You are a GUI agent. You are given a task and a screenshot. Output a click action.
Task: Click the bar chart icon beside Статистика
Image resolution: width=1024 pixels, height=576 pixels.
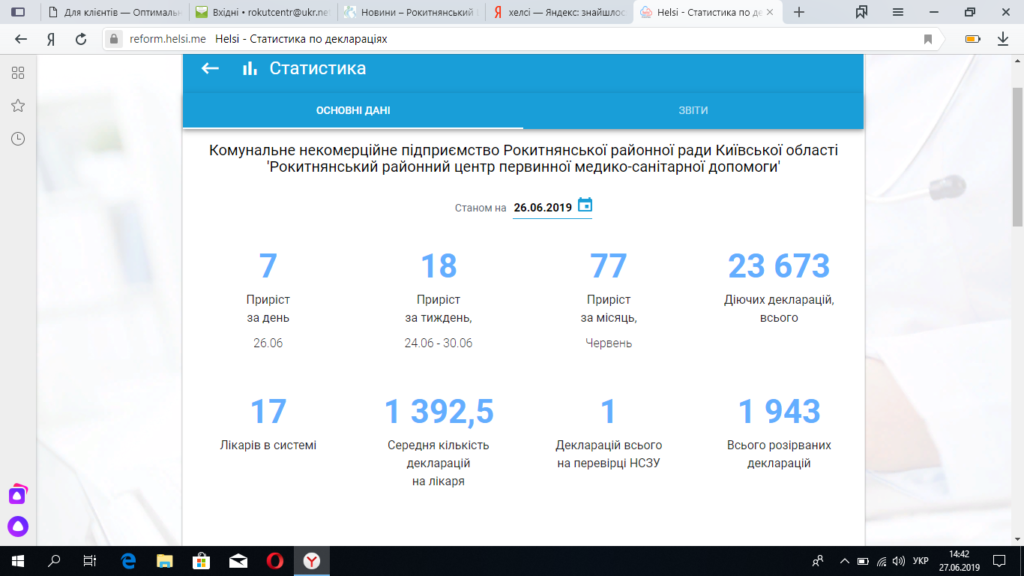click(x=249, y=69)
